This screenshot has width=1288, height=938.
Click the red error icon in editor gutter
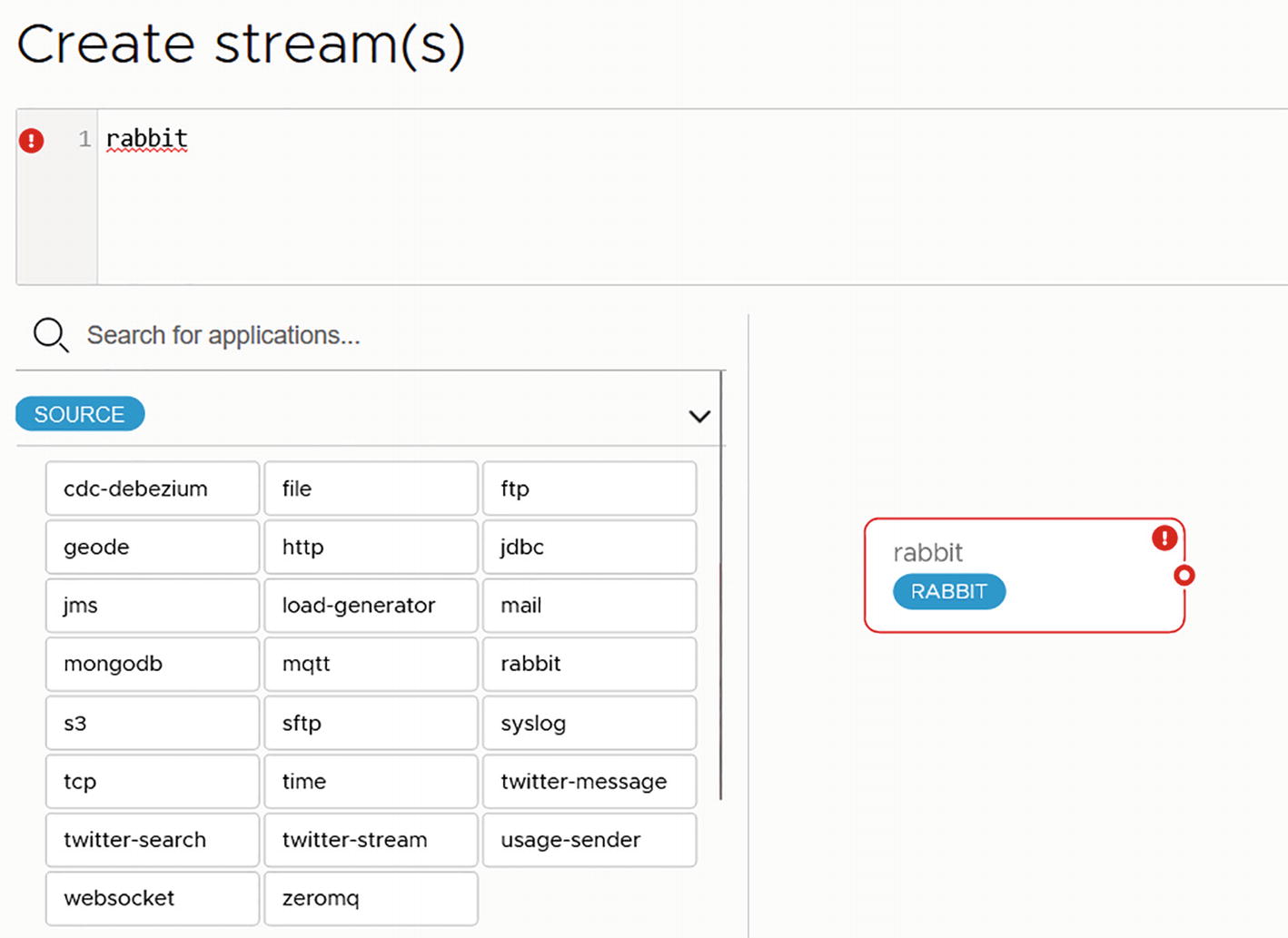[32, 141]
